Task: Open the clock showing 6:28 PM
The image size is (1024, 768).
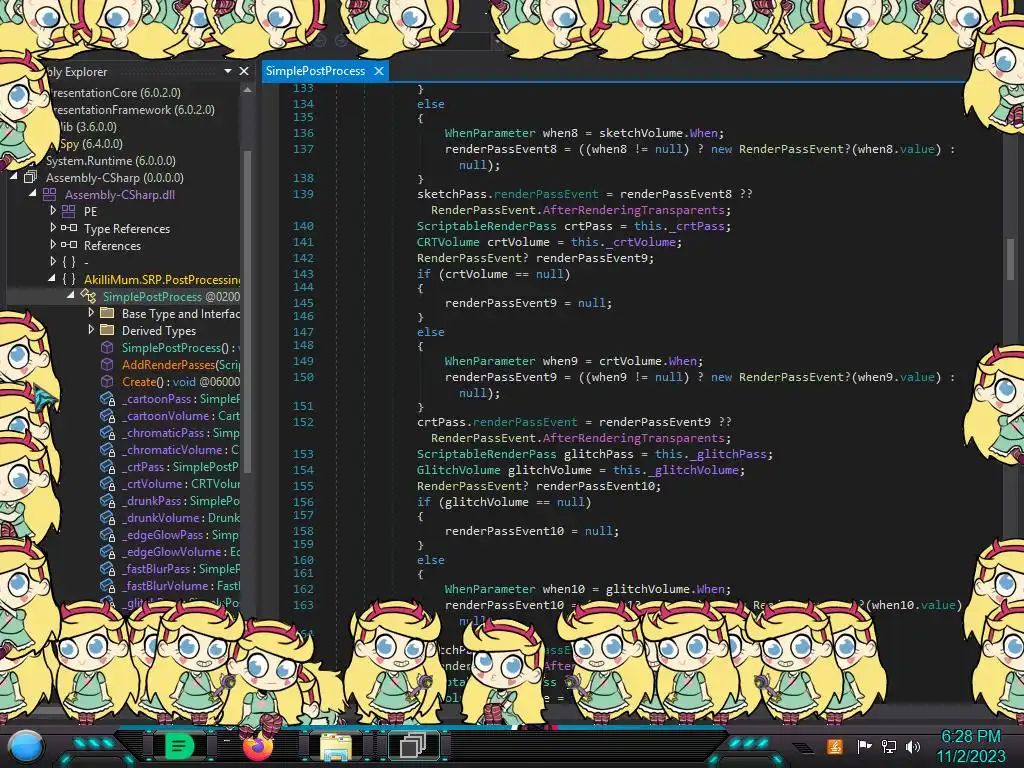Action: pyautogui.click(x=971, y=737)
